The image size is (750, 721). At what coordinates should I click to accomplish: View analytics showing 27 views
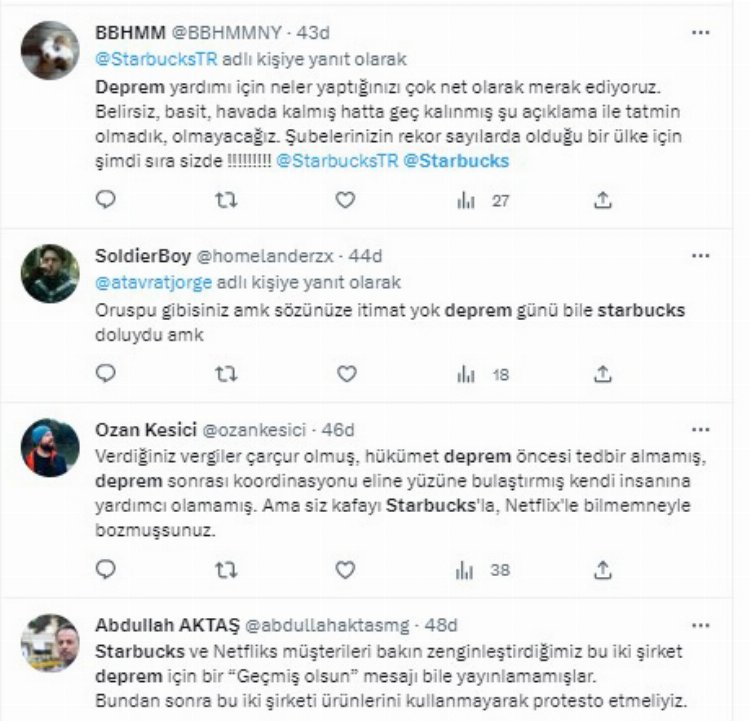(483, 201)
